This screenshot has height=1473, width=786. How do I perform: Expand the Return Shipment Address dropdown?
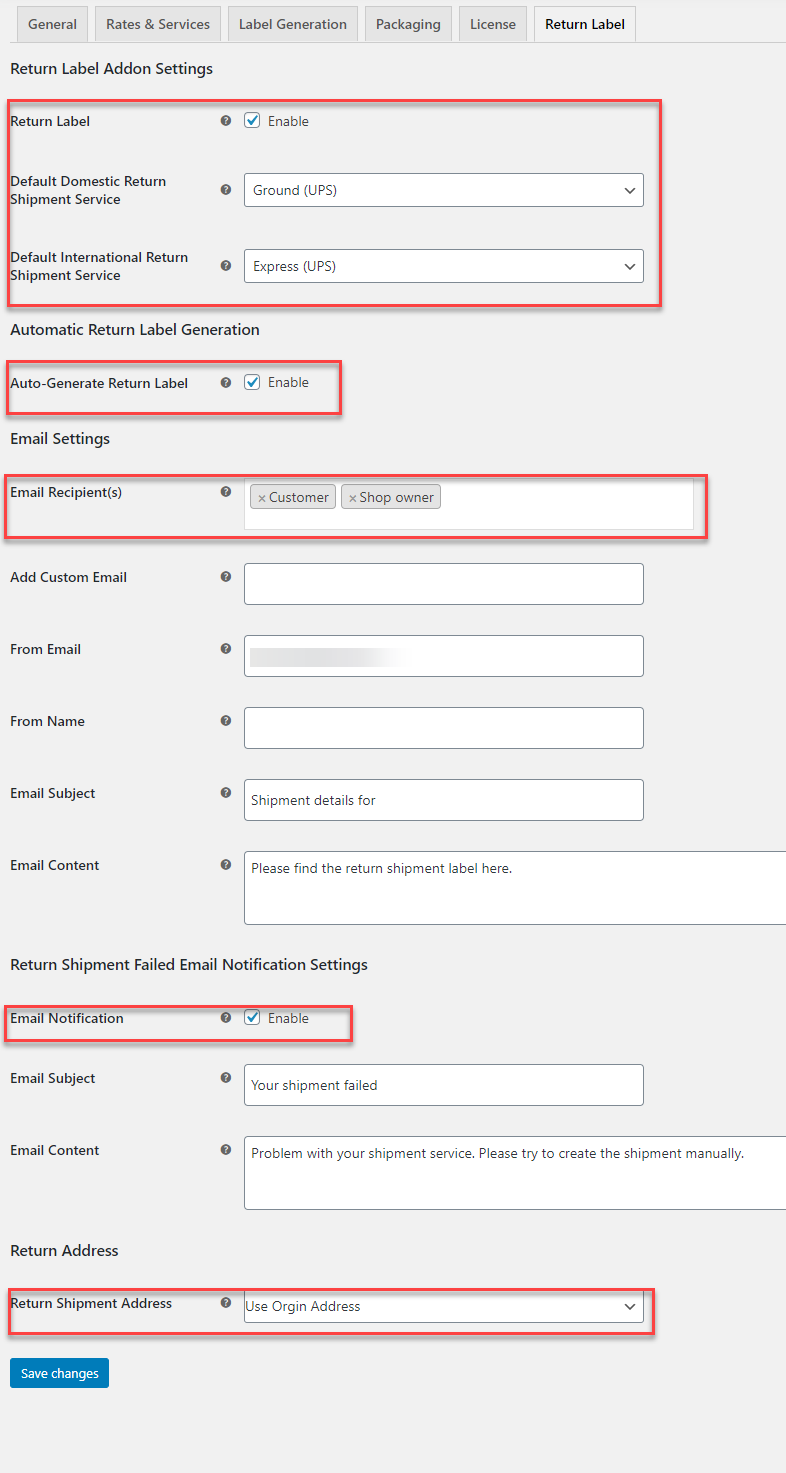443,1306
